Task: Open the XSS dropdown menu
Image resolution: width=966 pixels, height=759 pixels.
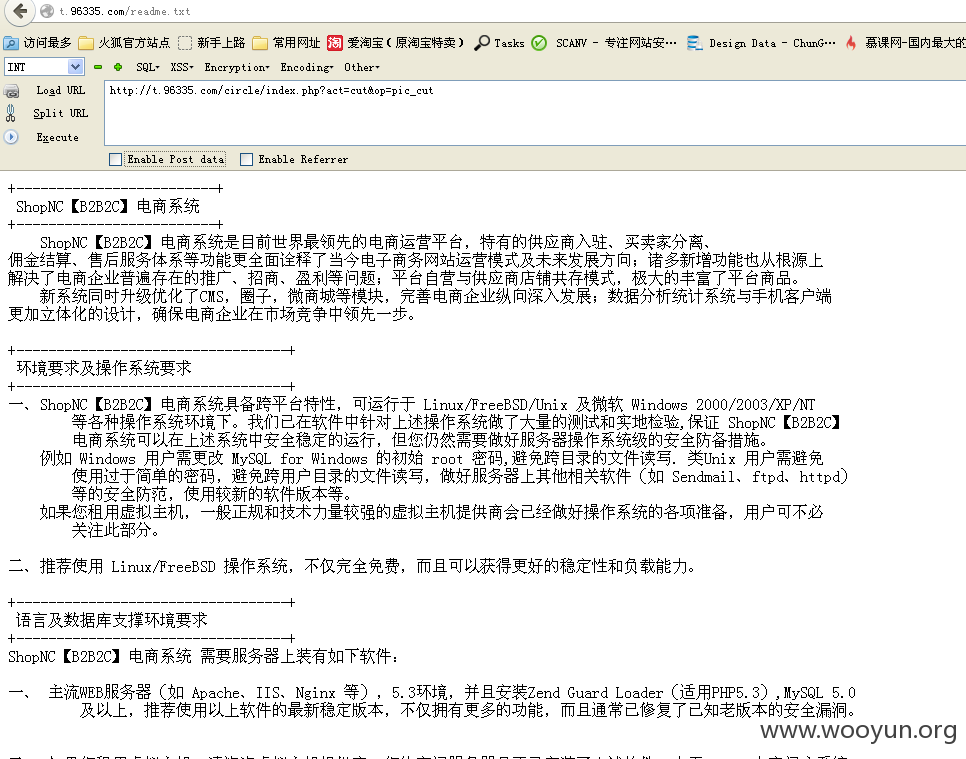Action: (x=182, y=67)
